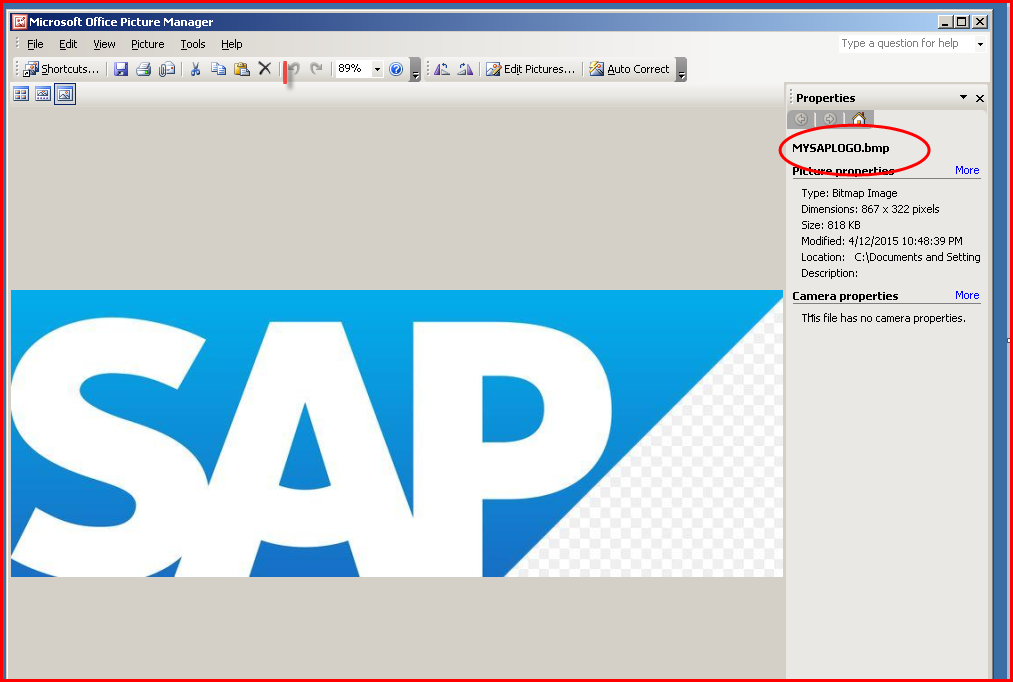Image resolution: width=1013 pixels, height=682 pixels.
Task: Click More next to Picture properties
Action: 966,170
